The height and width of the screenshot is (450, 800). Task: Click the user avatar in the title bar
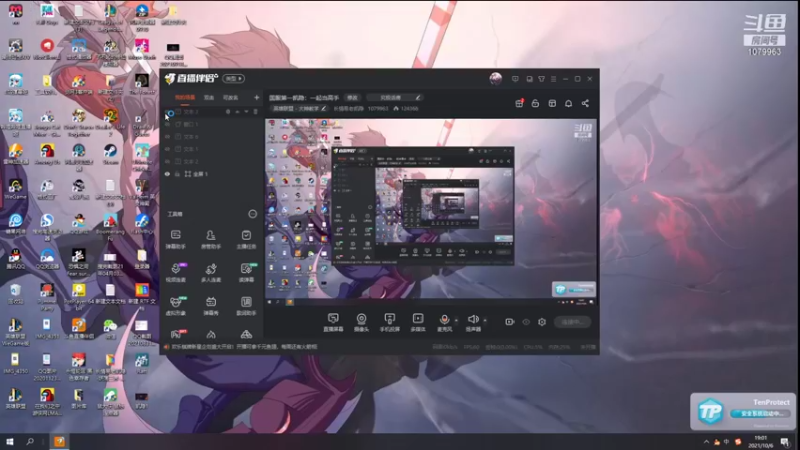(x=495, y=79)
